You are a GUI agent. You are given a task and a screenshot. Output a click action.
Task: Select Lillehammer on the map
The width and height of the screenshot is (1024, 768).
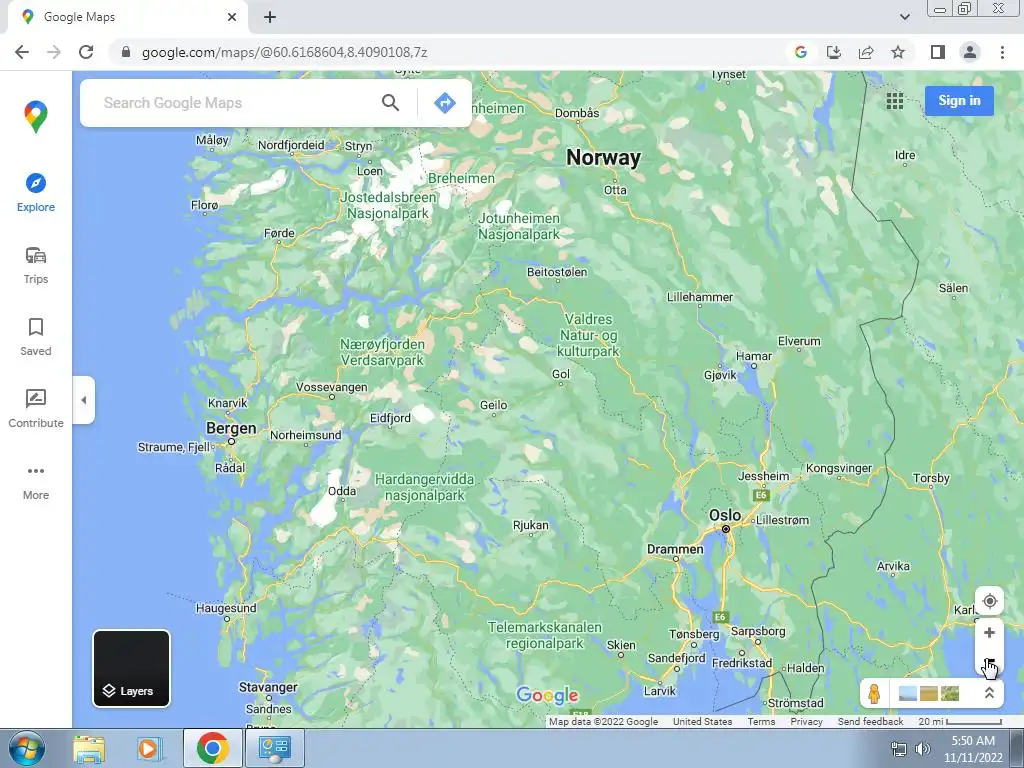(699, 297)
